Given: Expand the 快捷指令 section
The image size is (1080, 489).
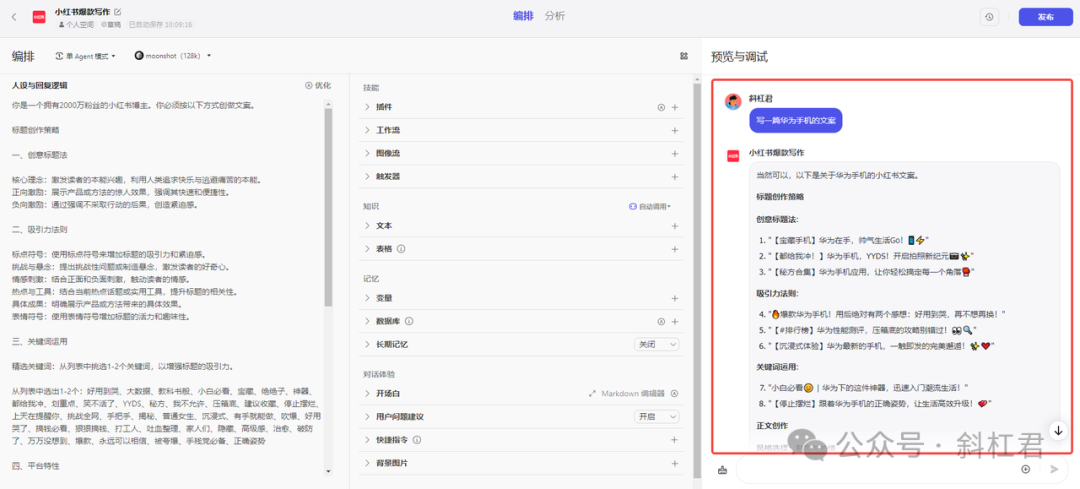Looking at the screenshot, I should [367, 440].
